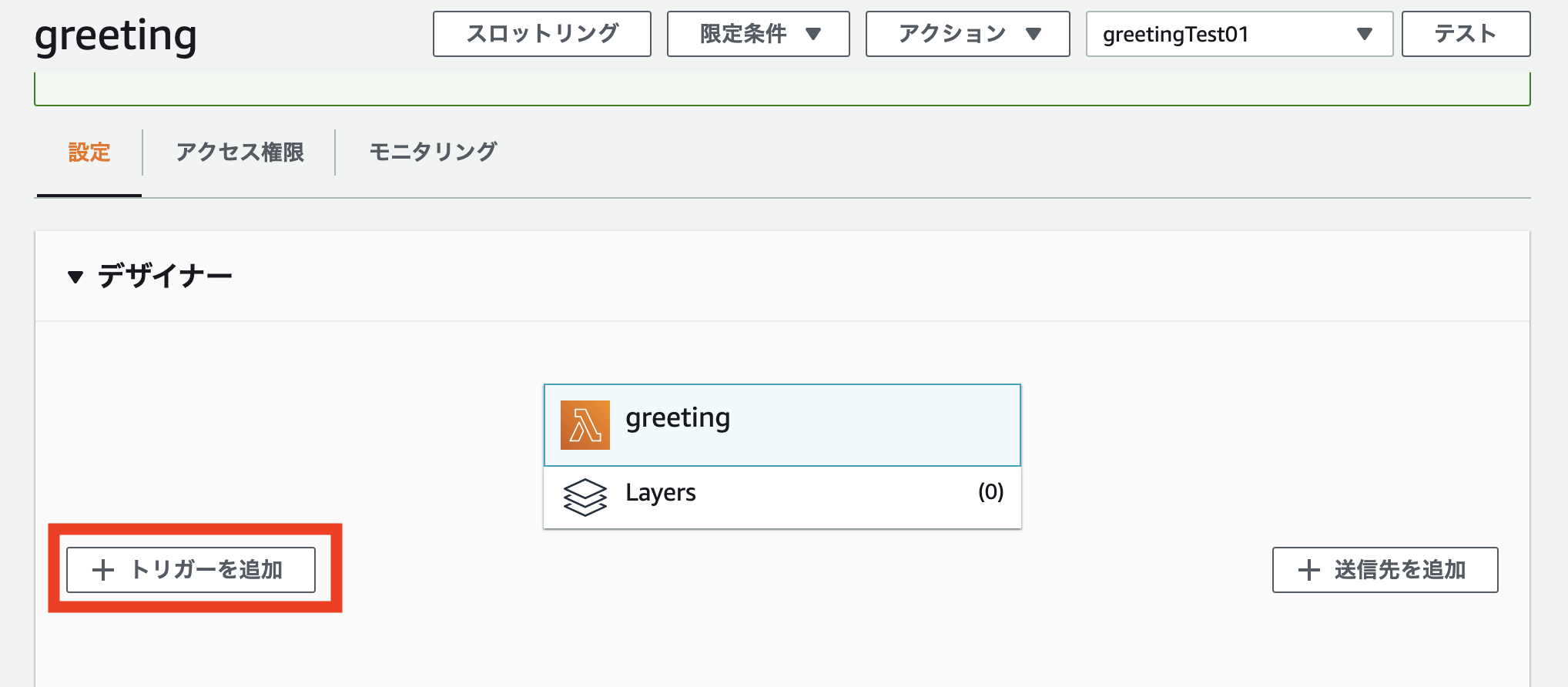Viewport: 1568px width, 687px height.
Task: Click the 送信先を追加 button
Action: pos(1385,570)
